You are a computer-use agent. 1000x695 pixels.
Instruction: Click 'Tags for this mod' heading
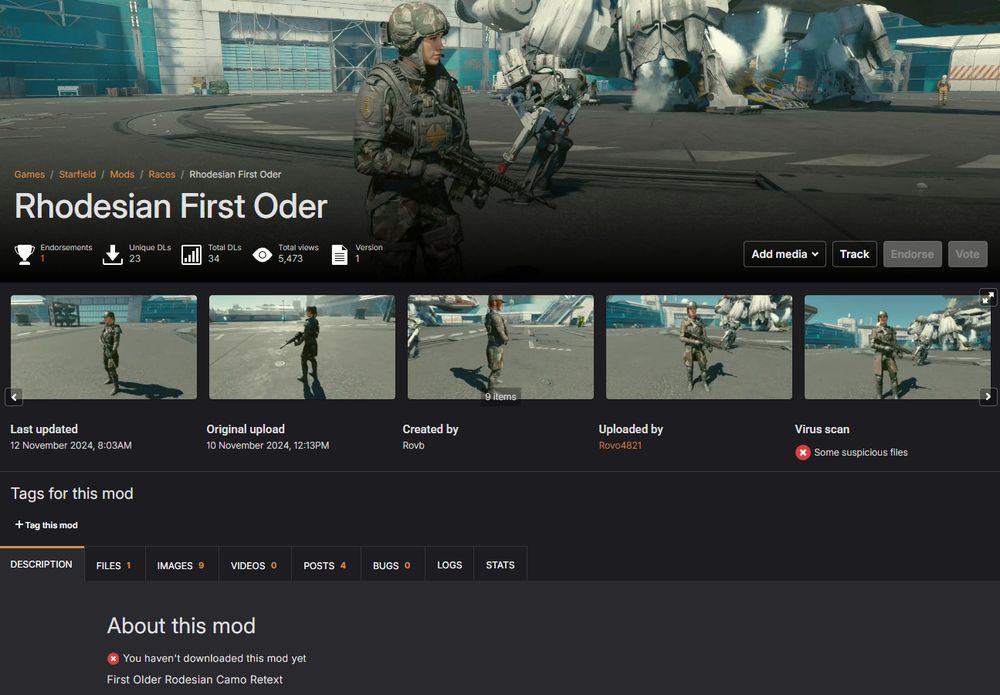pyautogui.click(x=72, y=493)
